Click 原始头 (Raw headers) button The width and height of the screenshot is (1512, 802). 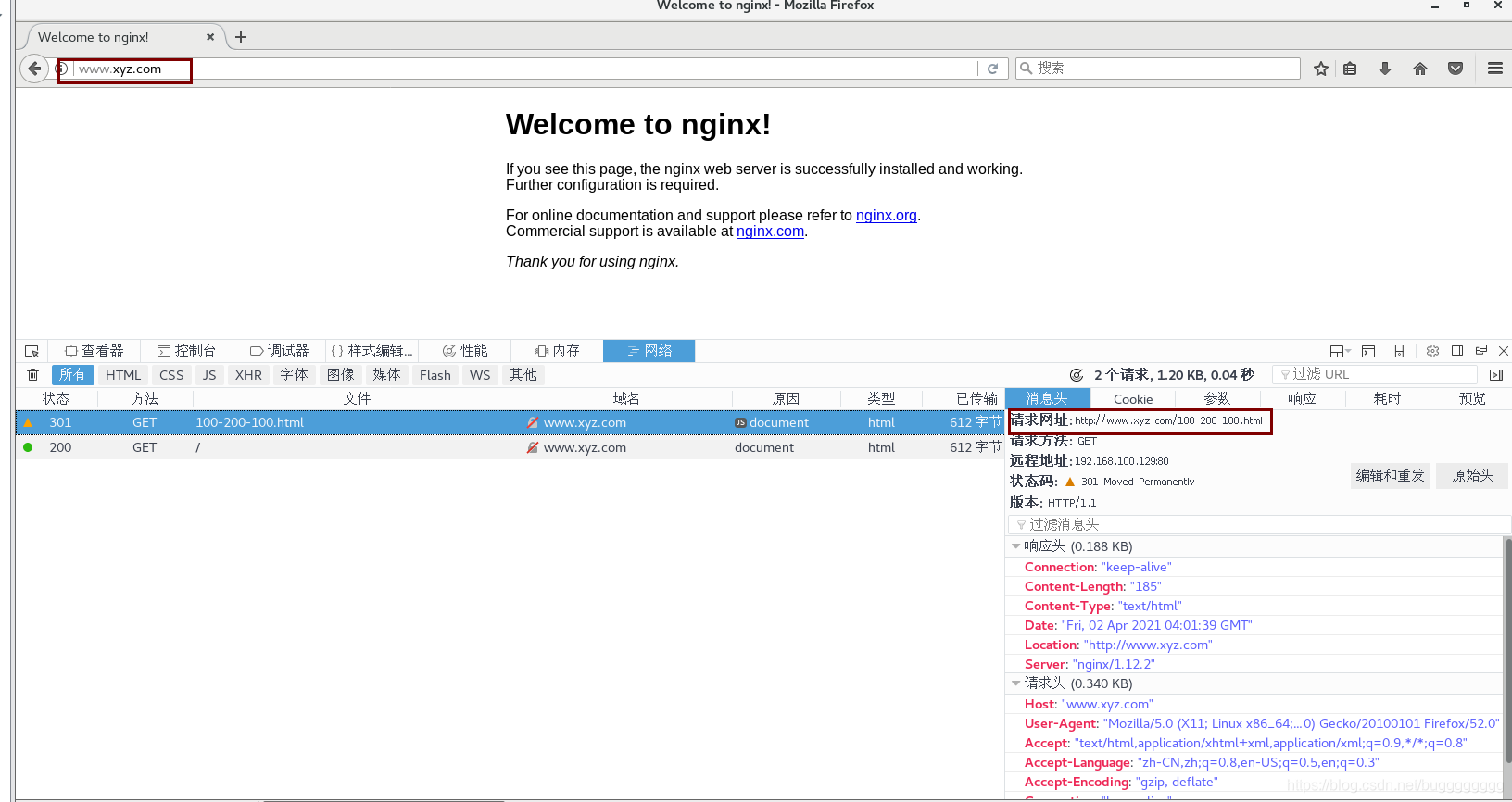[1472, 476]
